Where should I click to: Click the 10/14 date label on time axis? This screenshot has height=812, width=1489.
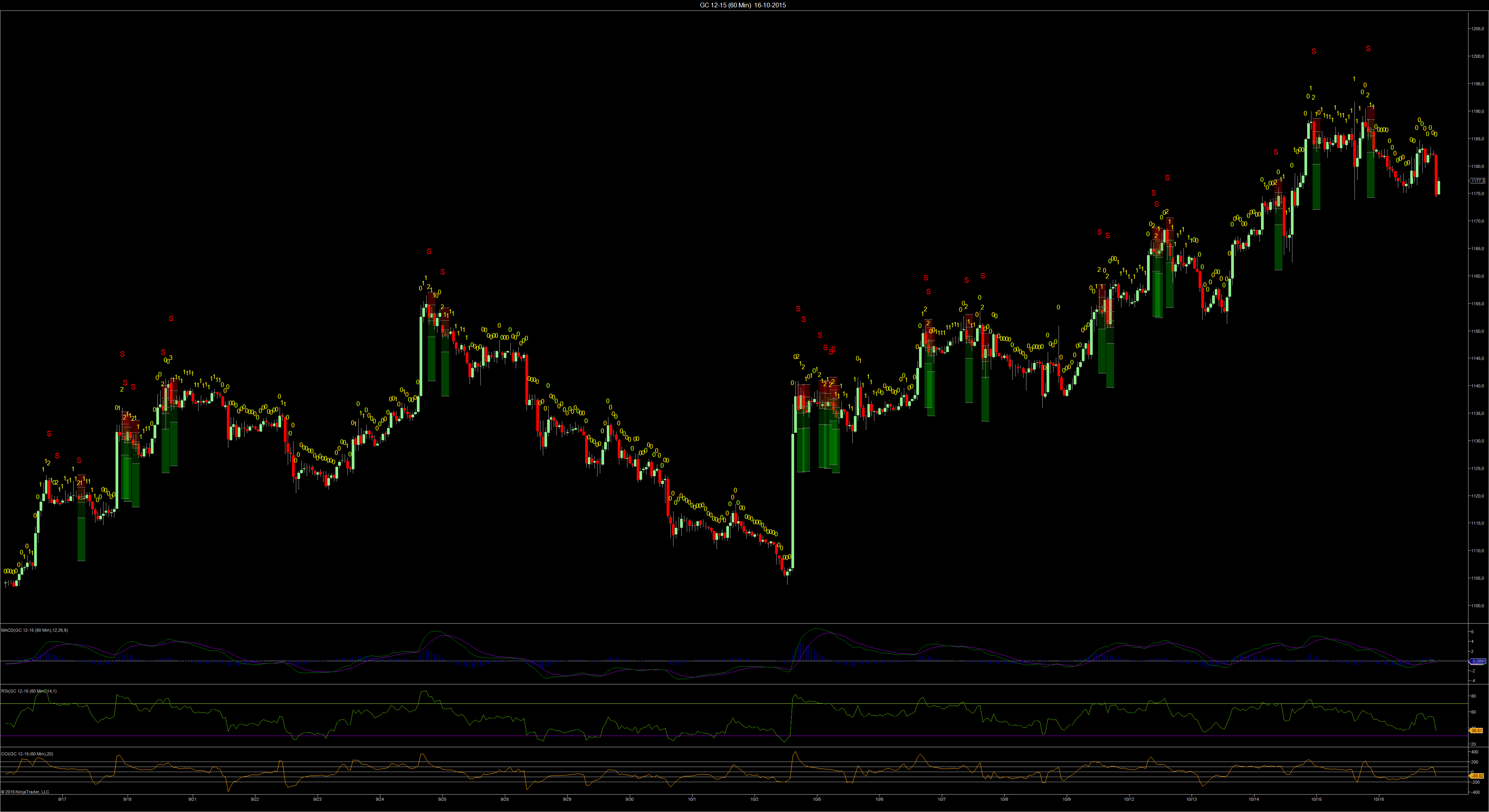pos(1254,800)
